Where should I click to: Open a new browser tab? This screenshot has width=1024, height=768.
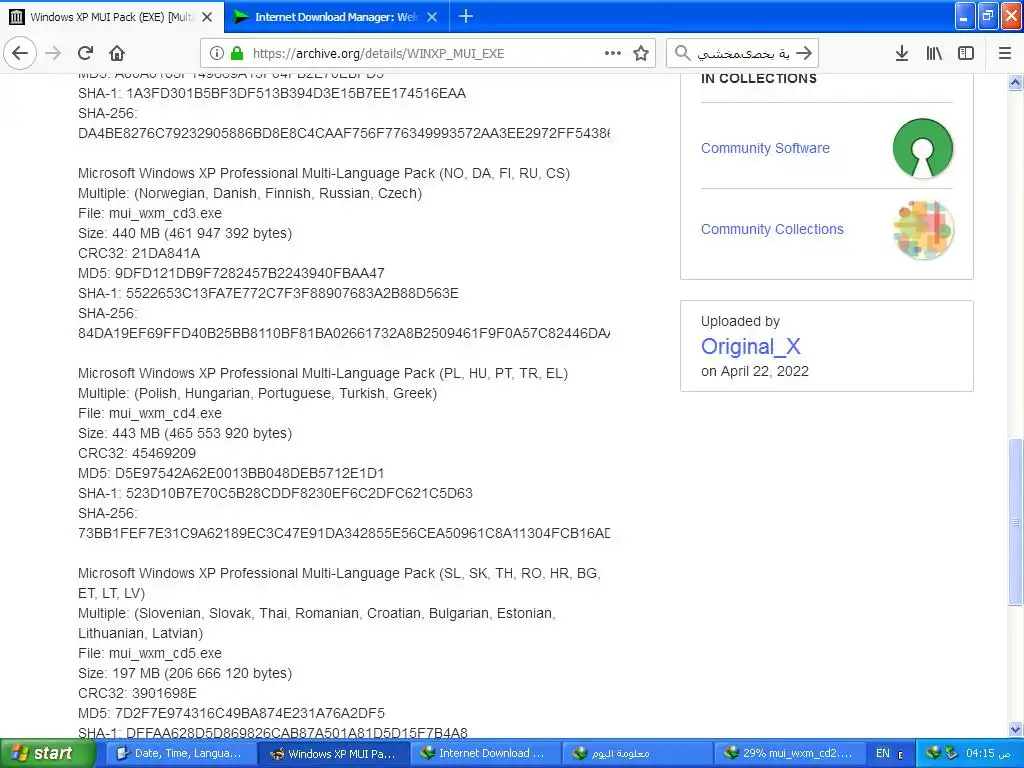tap(466, 16)
